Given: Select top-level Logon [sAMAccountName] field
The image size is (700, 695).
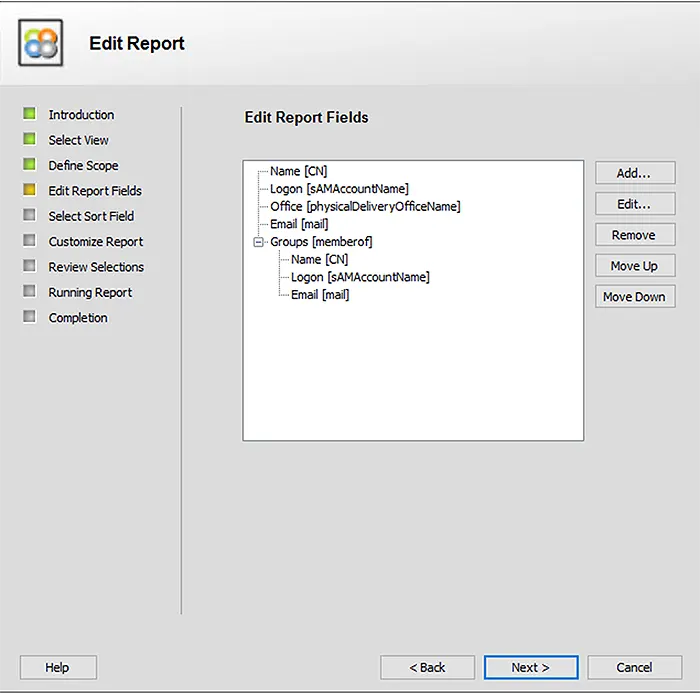Looking at the screenshot, I should (x=339, y=189).
